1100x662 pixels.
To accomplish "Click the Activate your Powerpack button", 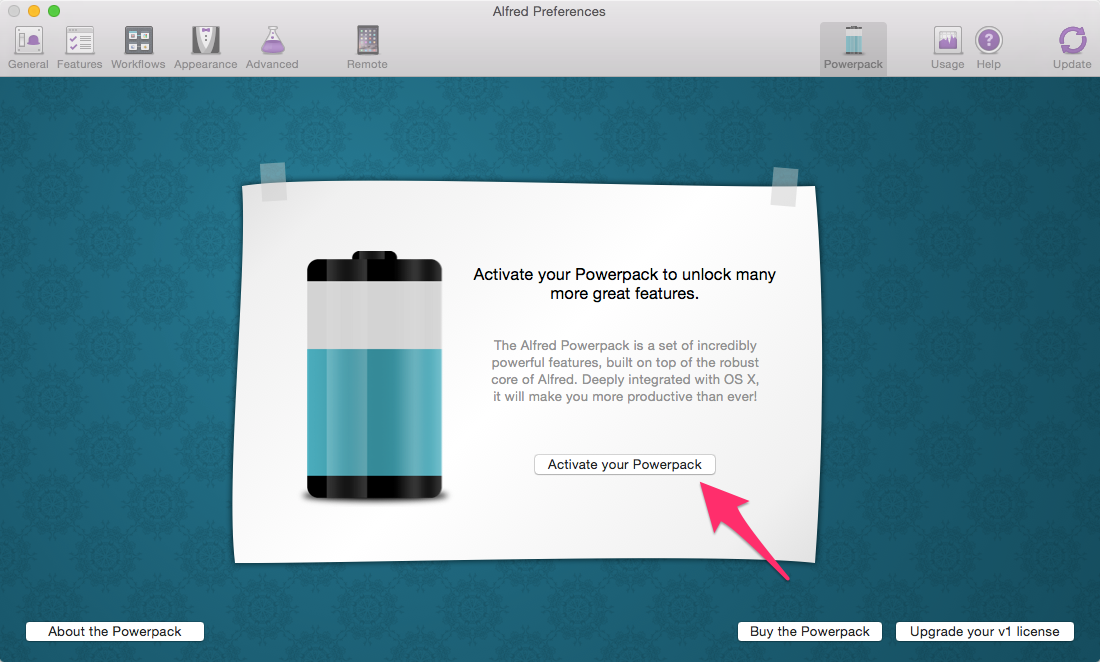I will 625,465.
